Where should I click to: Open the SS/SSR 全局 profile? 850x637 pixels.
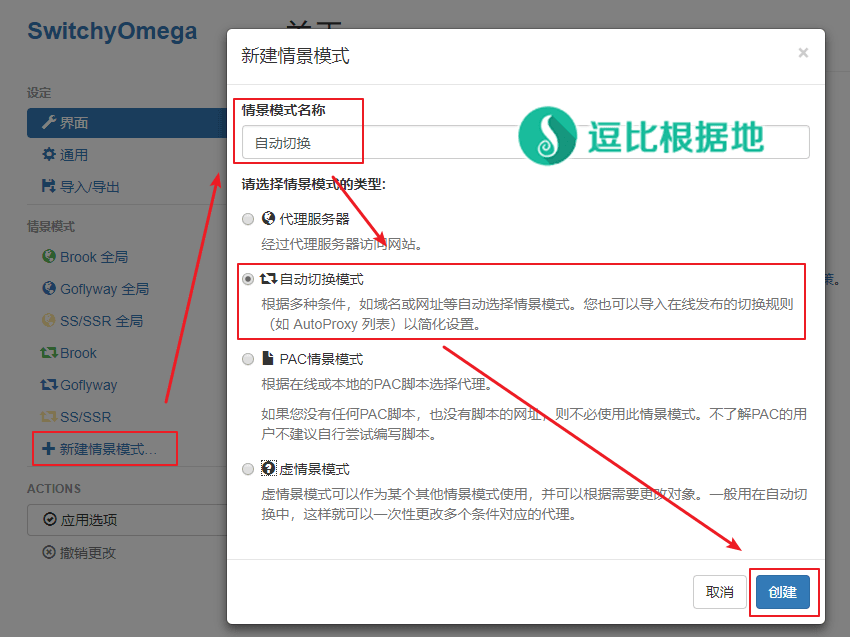point(100,321)
